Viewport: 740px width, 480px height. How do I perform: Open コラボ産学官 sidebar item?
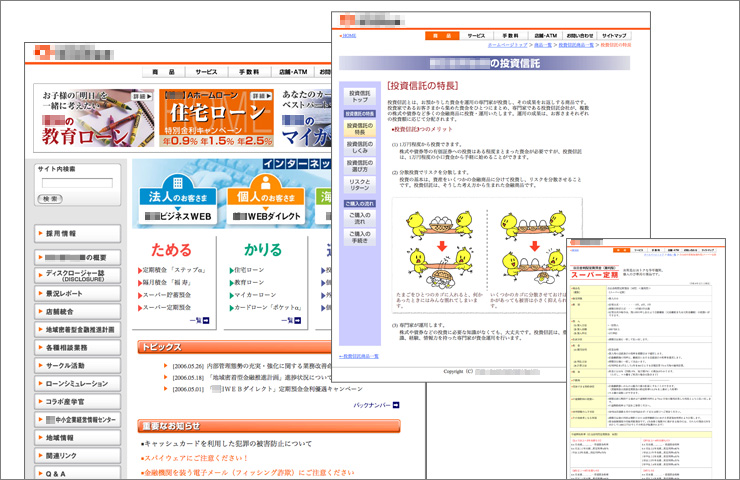pyautogui.click(x=77, y=402)
